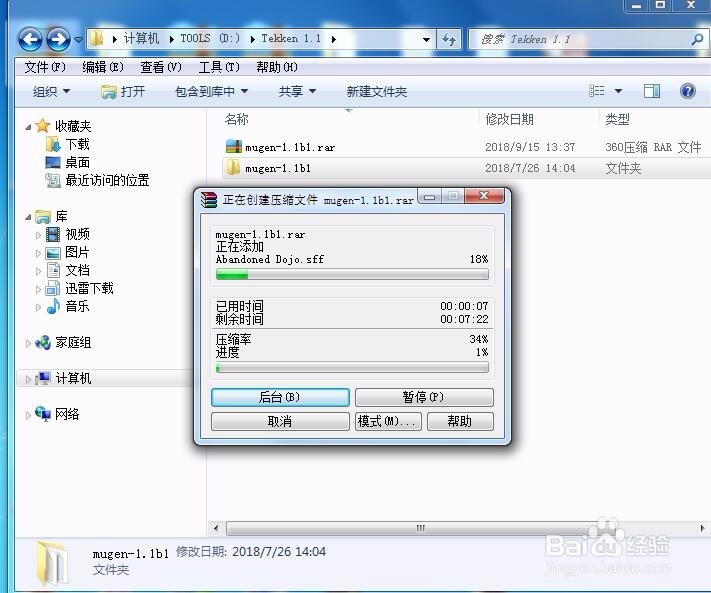The width and height of the screenshot is (711, 593).
Task: Click the large folder icon in details pane
Action: 54,562
